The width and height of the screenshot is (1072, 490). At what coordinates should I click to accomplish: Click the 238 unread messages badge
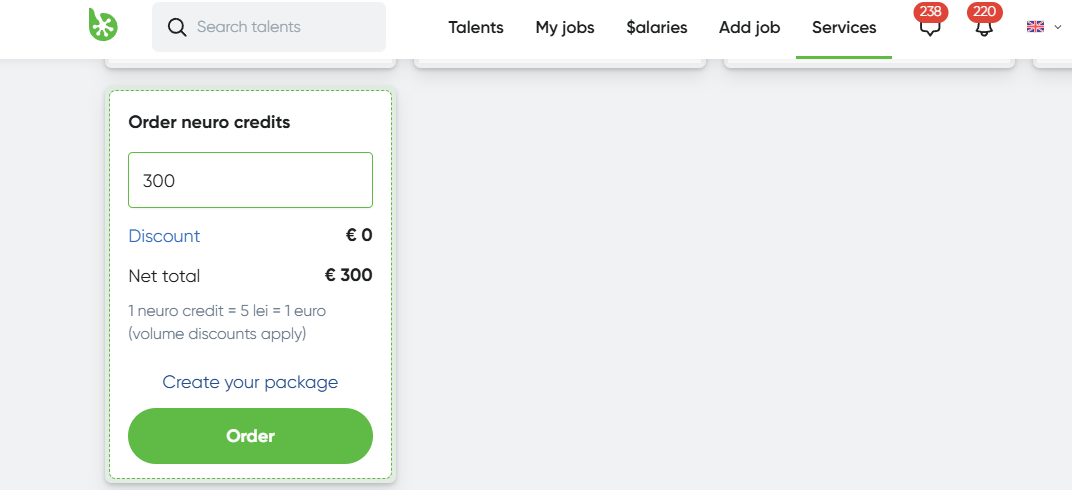[931, 12]
